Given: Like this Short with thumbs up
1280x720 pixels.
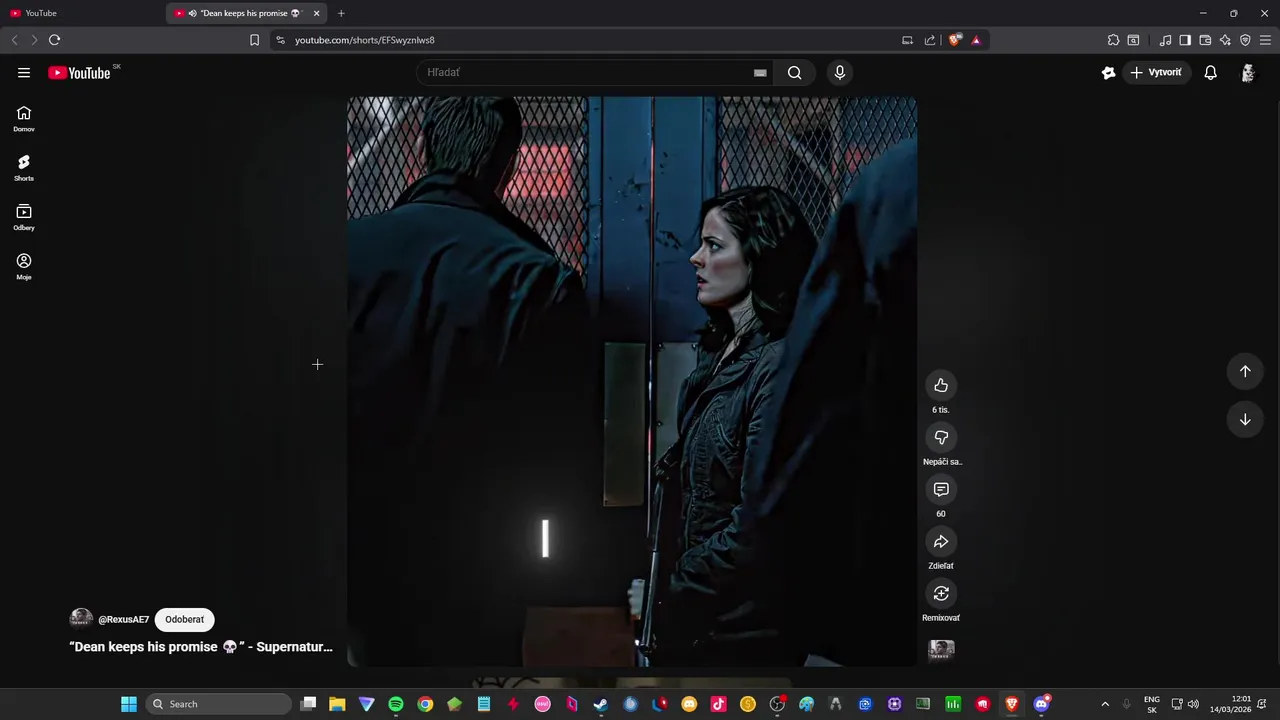Looking at the screenshot, I should click(x=941, y=385).
